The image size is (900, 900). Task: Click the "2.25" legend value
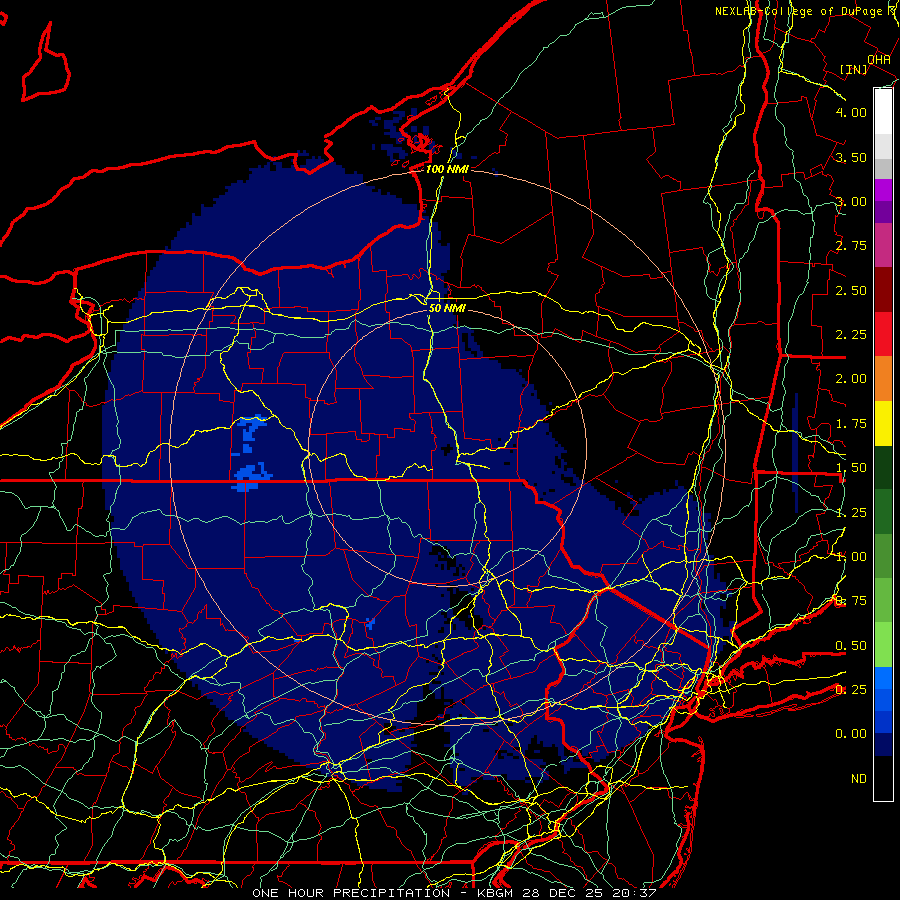tap(851, 335)
